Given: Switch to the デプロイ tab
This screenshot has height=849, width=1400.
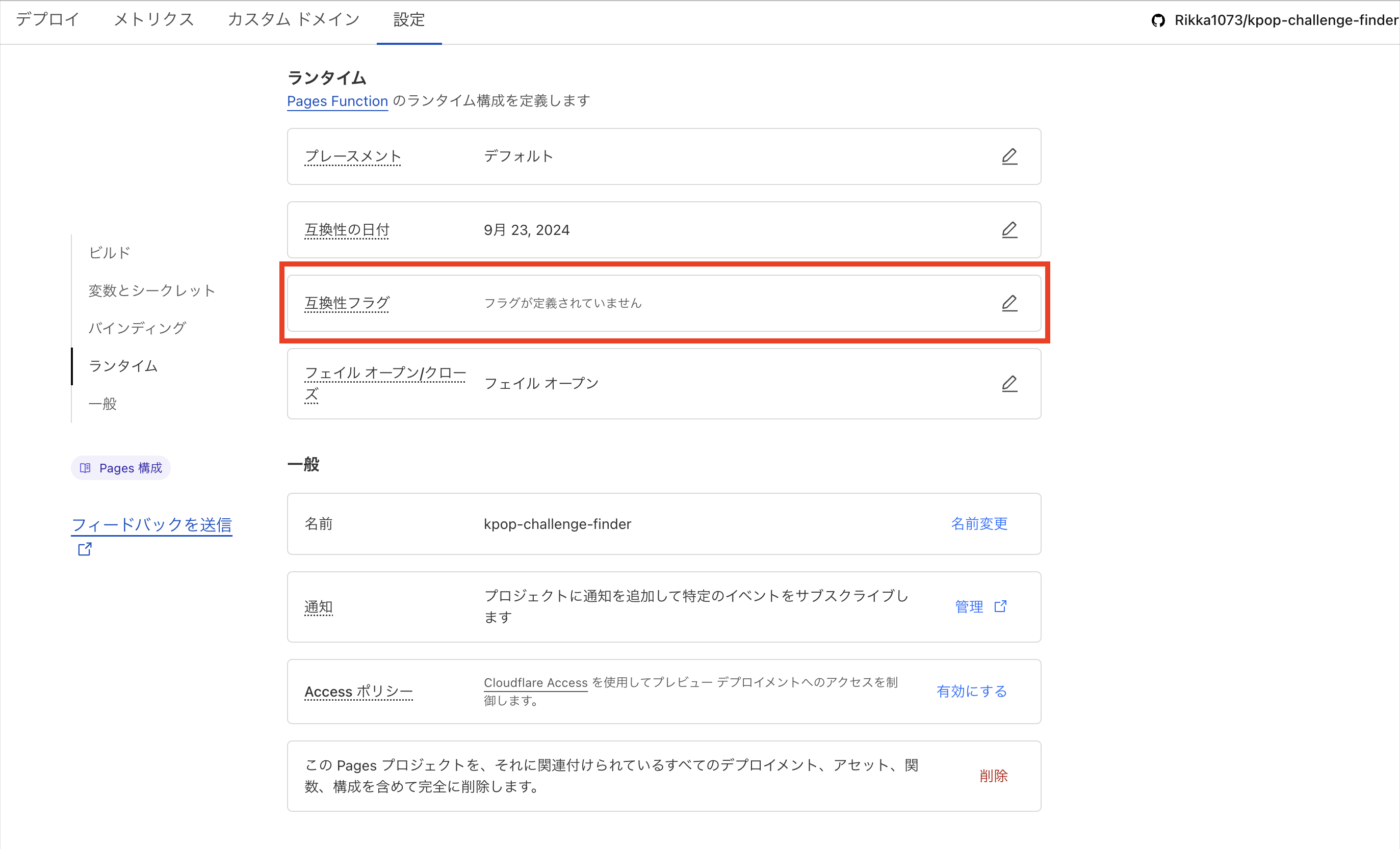Looking at the screenshot, I should [x=47, y=19].
